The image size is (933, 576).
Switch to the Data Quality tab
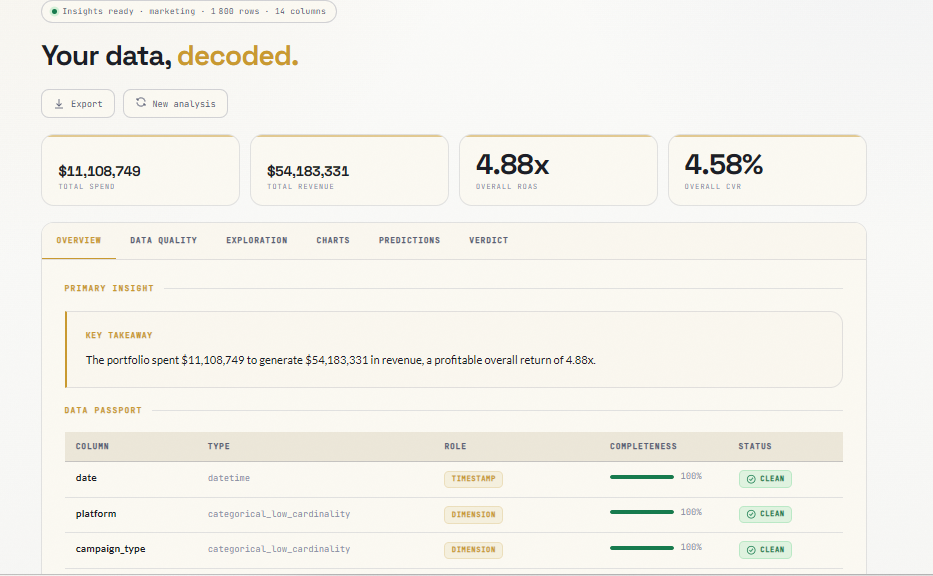coord(164,240)
